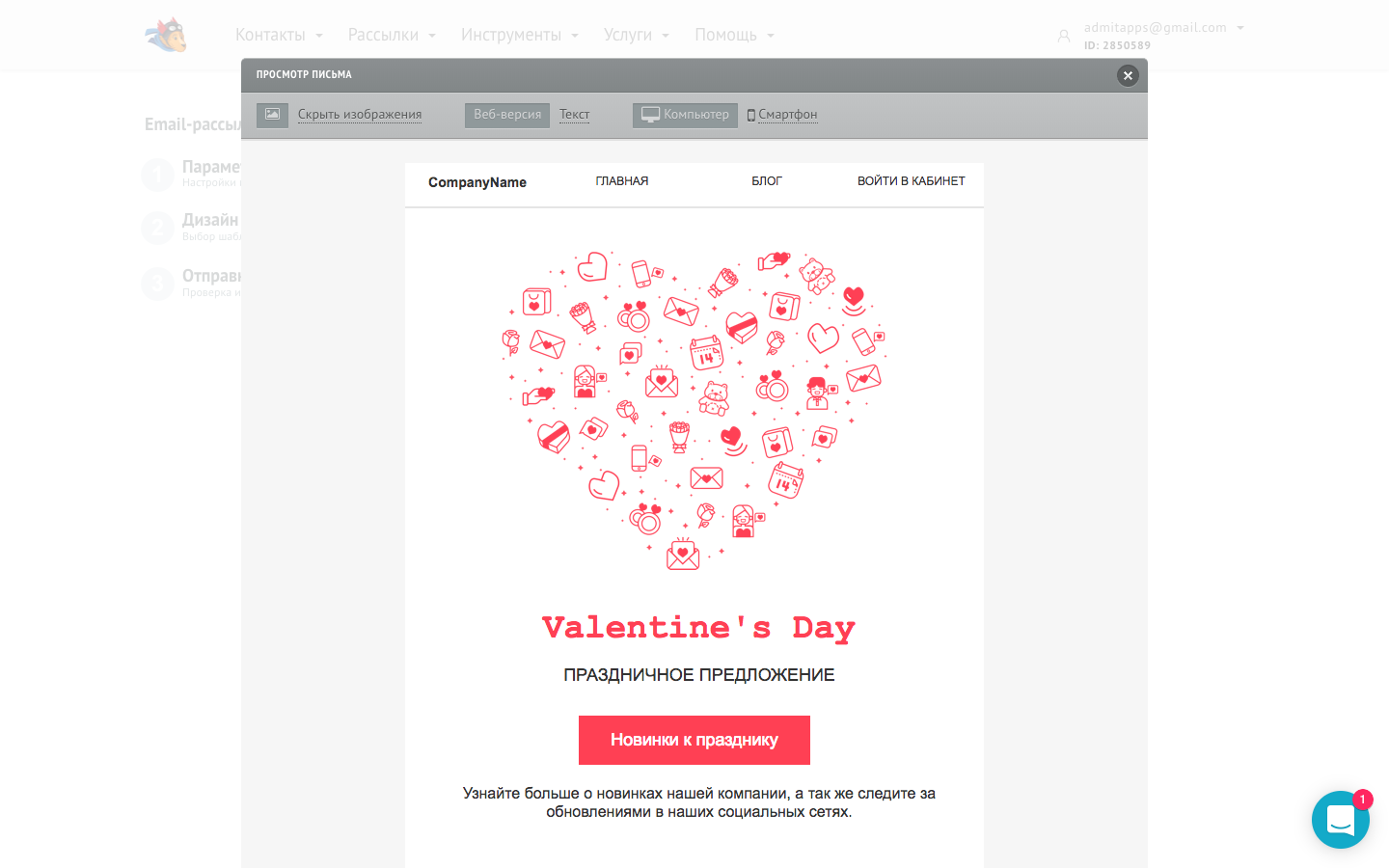Click the Скрыть изображения link

(x=360, y=115)
